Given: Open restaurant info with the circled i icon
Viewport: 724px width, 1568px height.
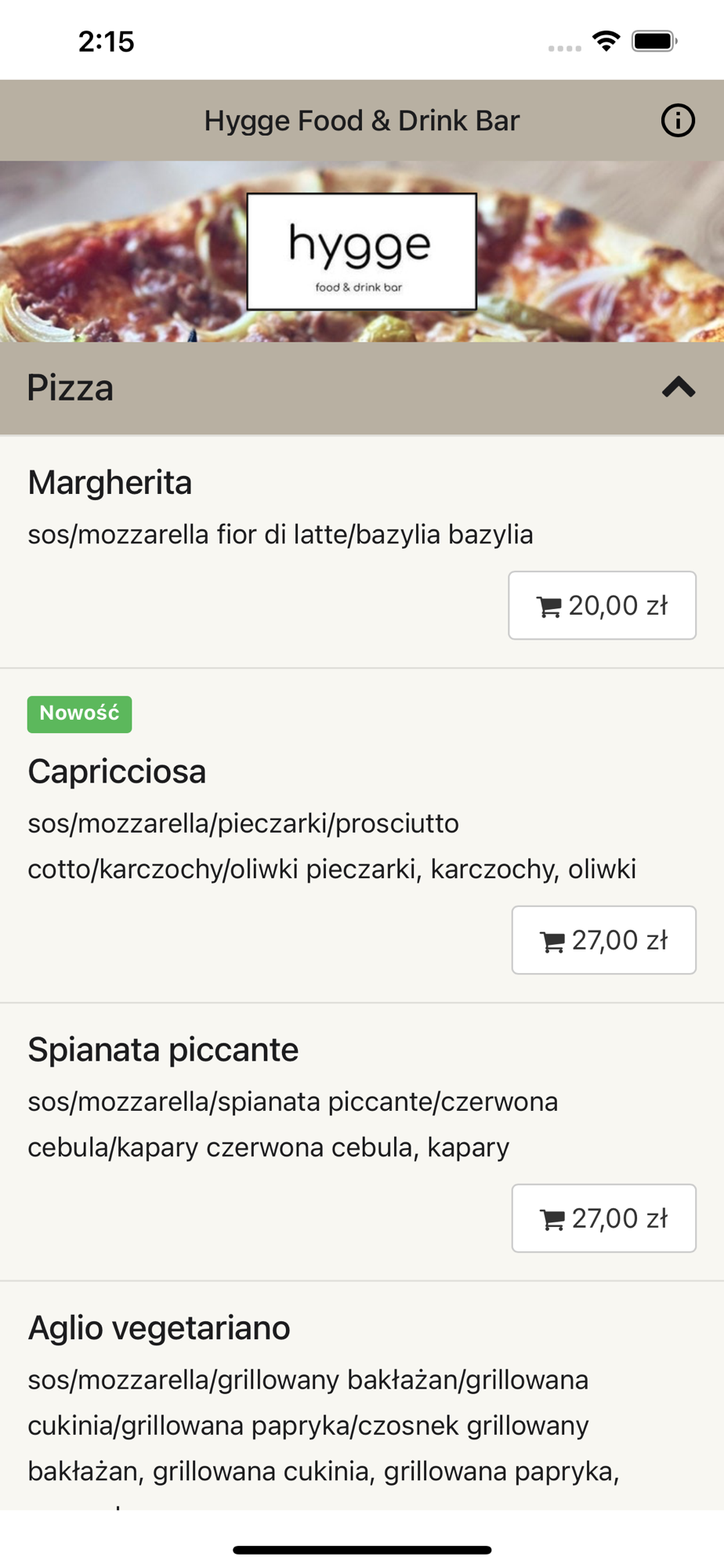Looking at the screenshot, I should coord(677,121).
